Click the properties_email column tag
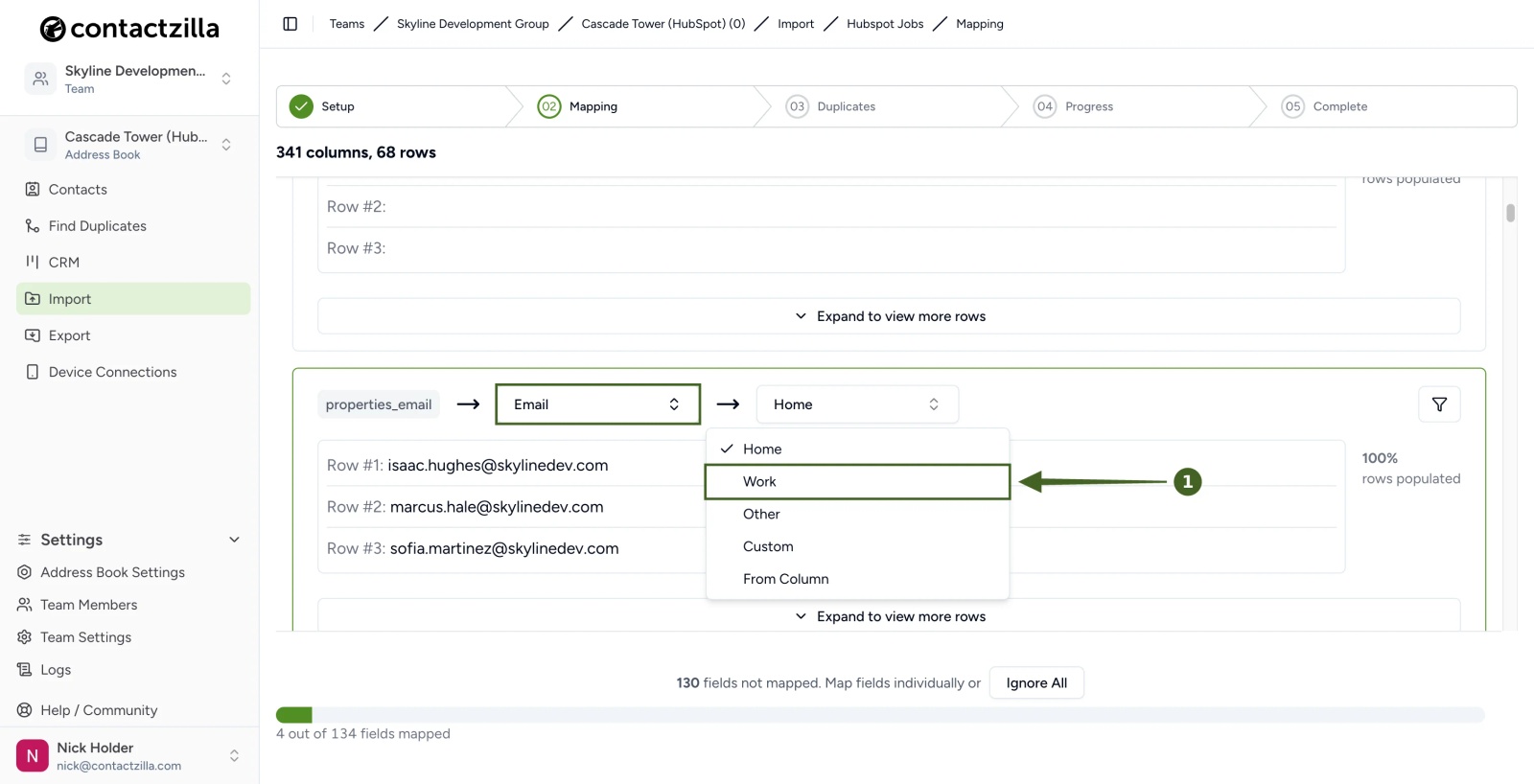Screen dimensions: 1534x784 point(379,404)
